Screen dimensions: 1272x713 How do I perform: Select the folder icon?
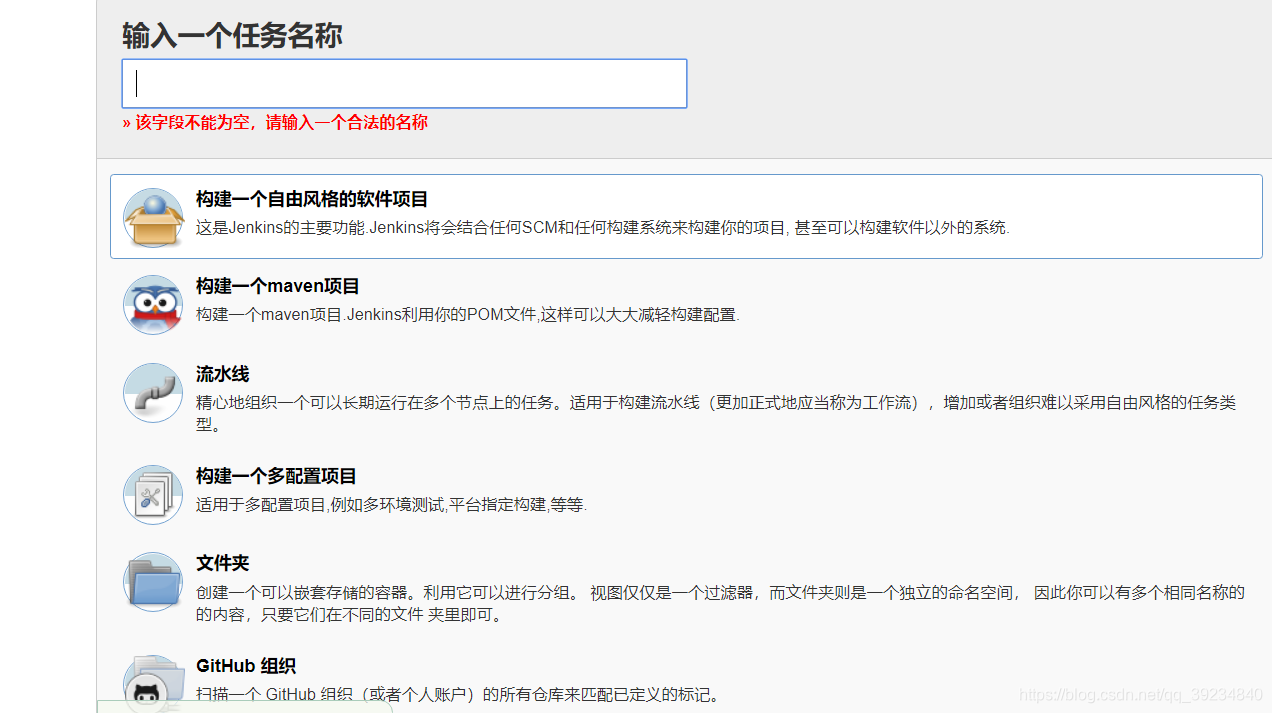pos(153,582)
